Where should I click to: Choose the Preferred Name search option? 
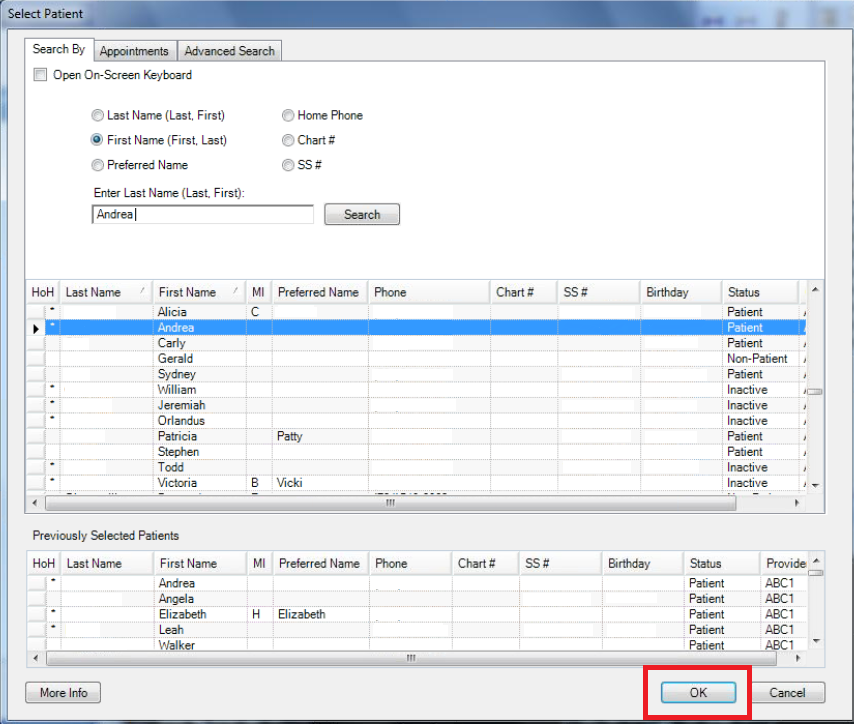pos(97,165)
